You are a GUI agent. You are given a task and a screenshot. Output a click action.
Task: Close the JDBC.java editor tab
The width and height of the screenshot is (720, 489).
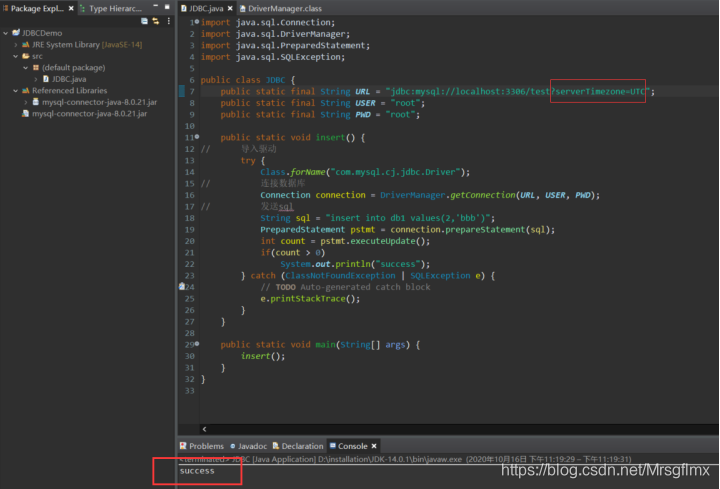pos(230,8)
